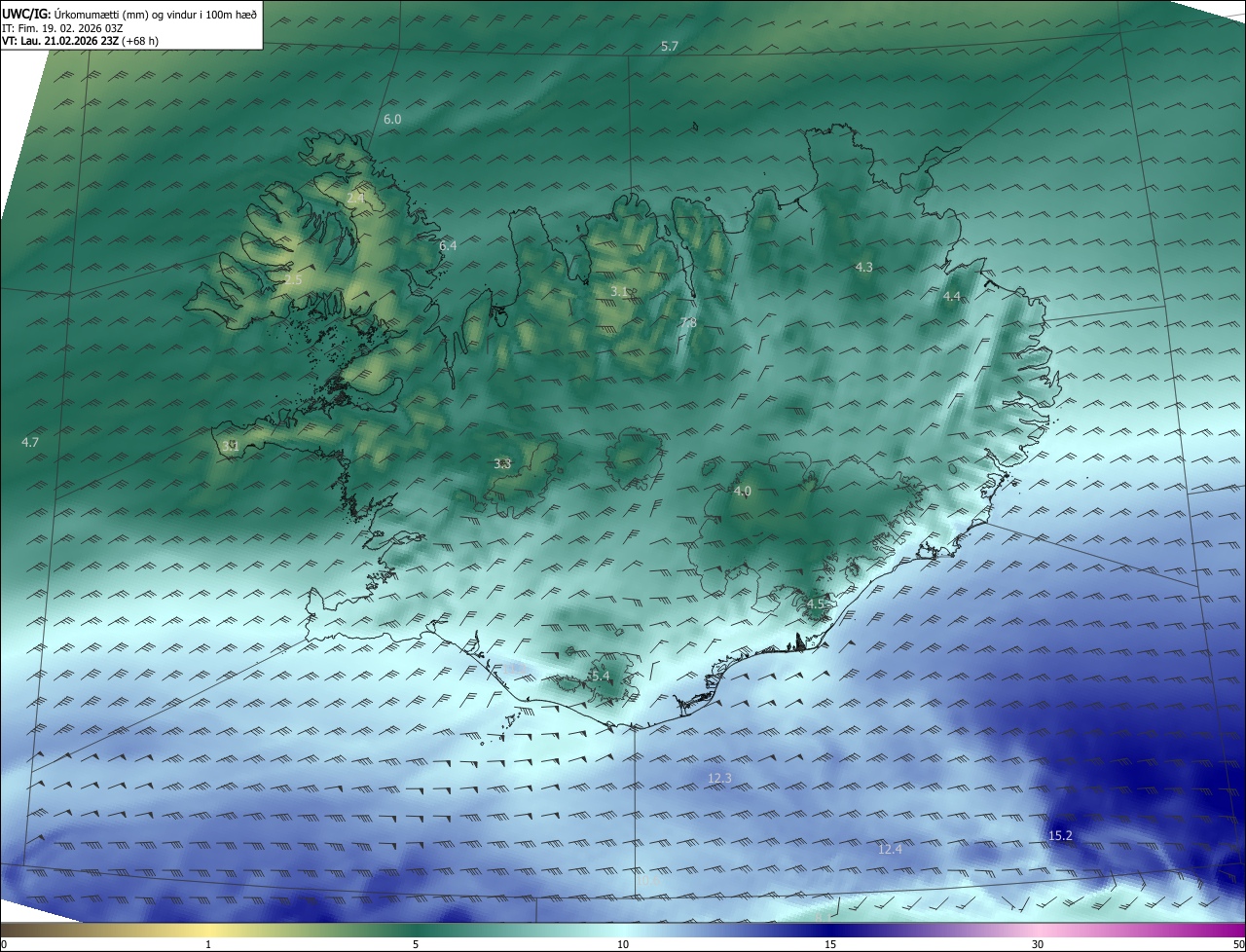Click the faint 10.6 value label
The width and height of the screenshot is (1246, 952).
coord(648,880)
